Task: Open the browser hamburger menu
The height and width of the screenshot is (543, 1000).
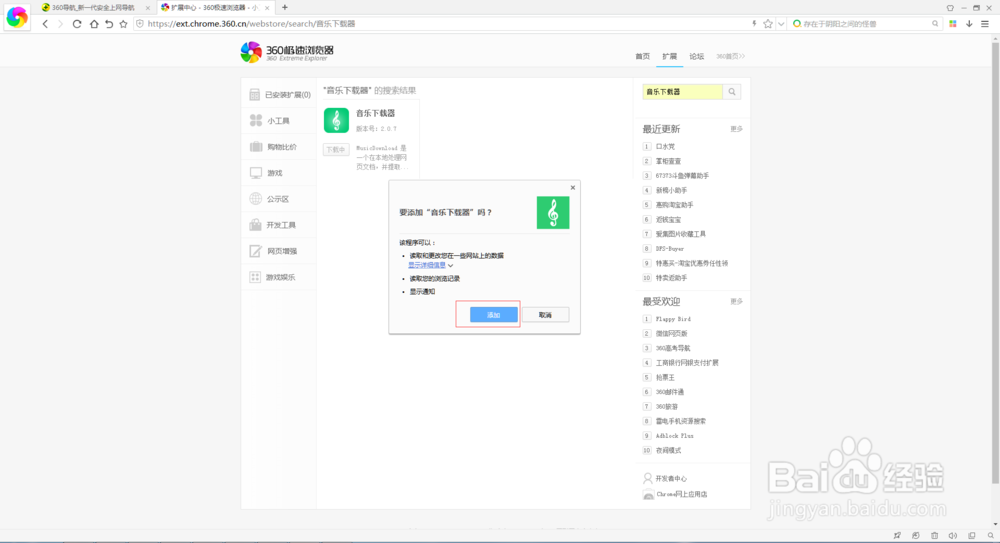Action: (985, 24)
